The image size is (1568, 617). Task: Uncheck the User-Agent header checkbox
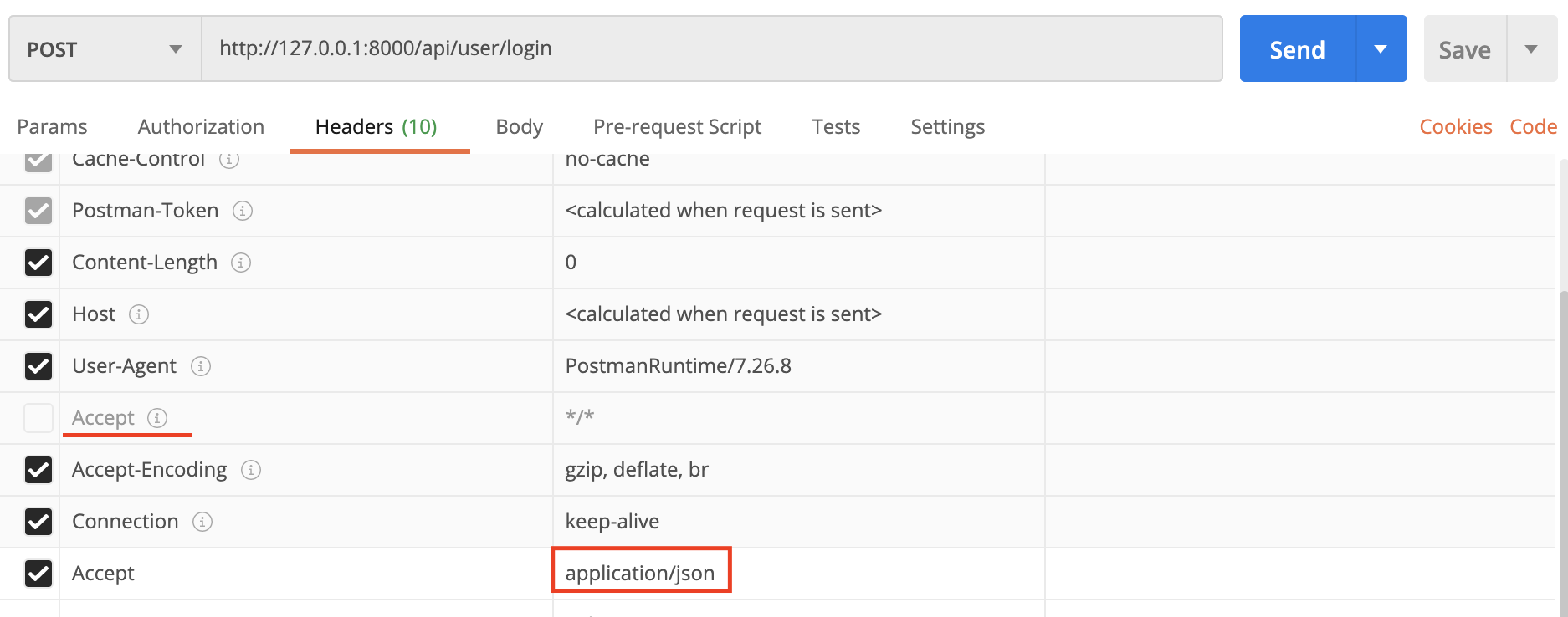38,366
